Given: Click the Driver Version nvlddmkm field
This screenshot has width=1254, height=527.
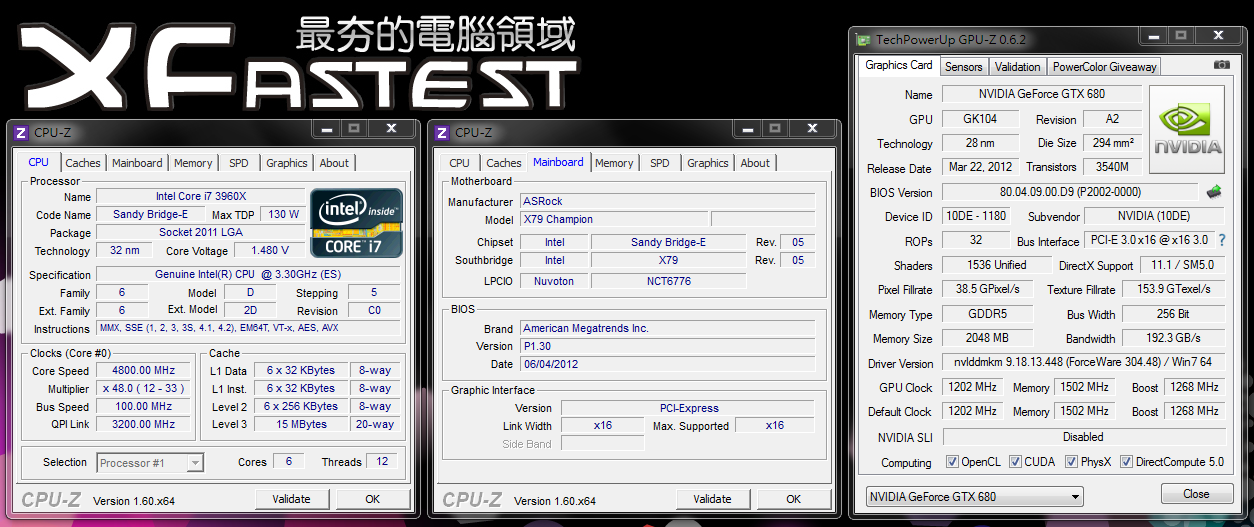Looking at the screenshot, I should click(1084, 363).
